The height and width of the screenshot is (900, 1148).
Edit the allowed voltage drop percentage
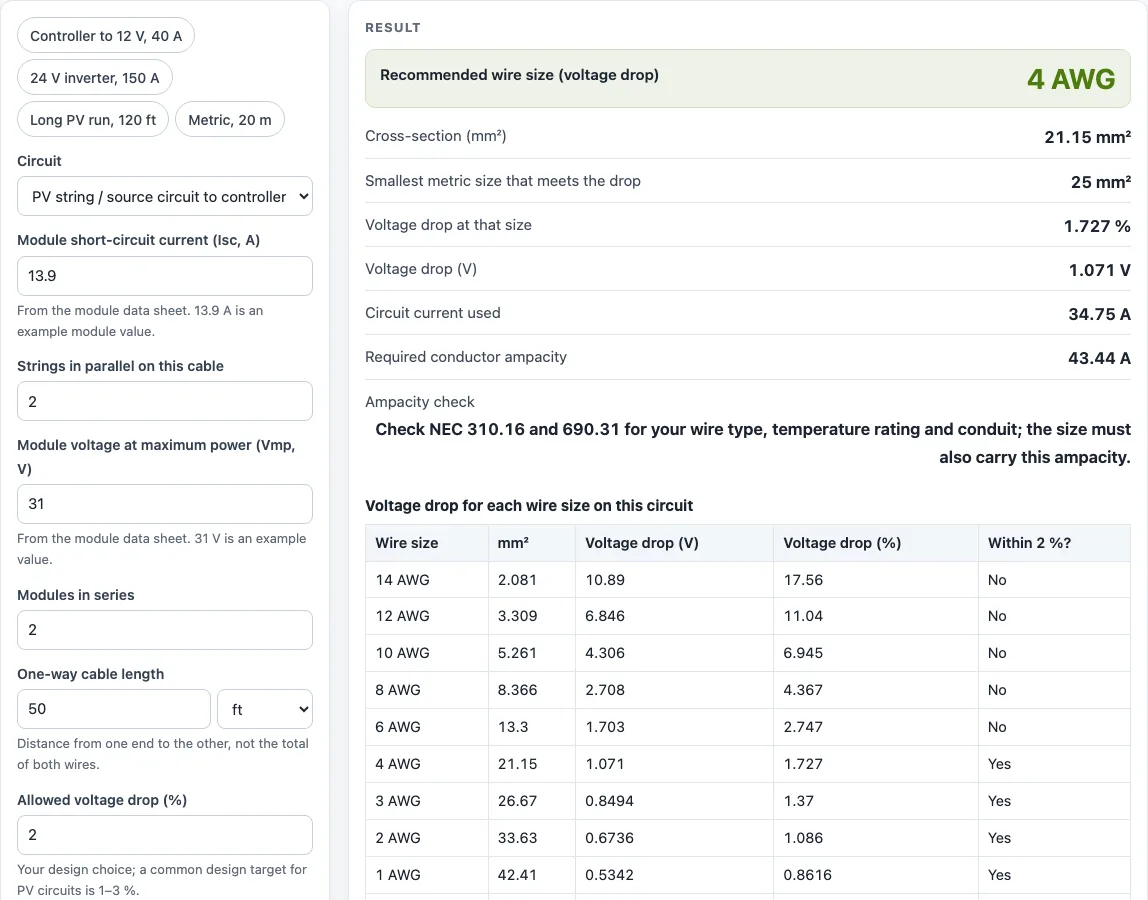[x=165, y=835]
